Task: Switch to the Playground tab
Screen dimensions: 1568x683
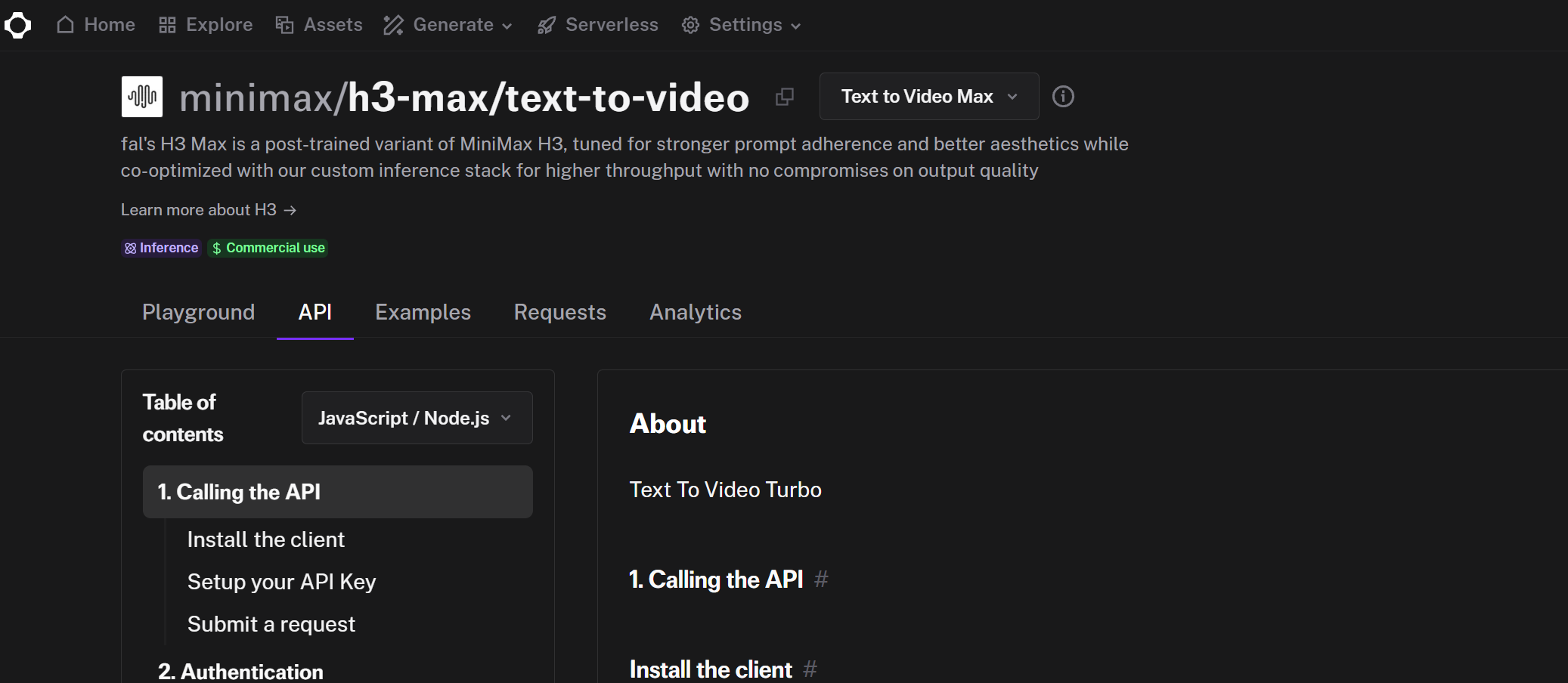Action: [x=199, y=312]
